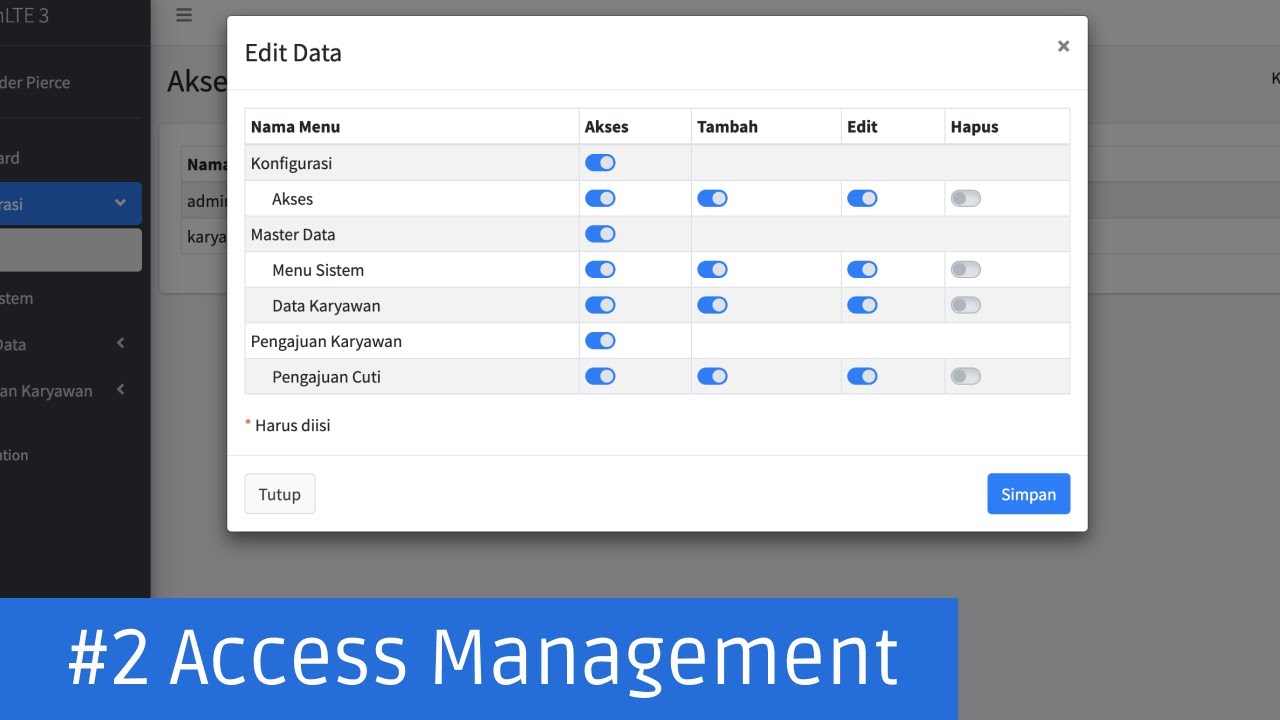Open the Menu Sistem sidebar item
This screenshot has width=1280, height=720.
click(x=70, y=298)
